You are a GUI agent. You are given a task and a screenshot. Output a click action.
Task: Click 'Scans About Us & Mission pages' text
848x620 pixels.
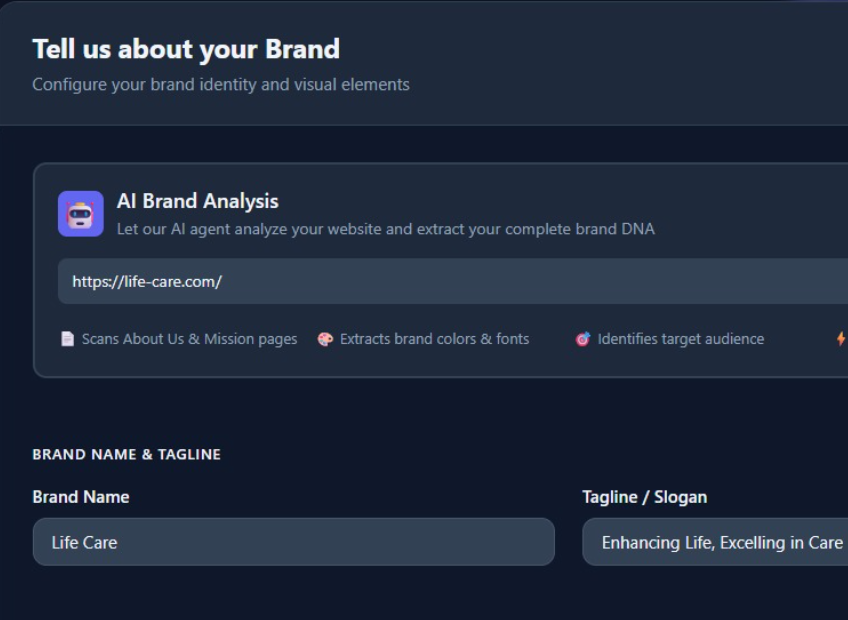(x=189, y=339)
